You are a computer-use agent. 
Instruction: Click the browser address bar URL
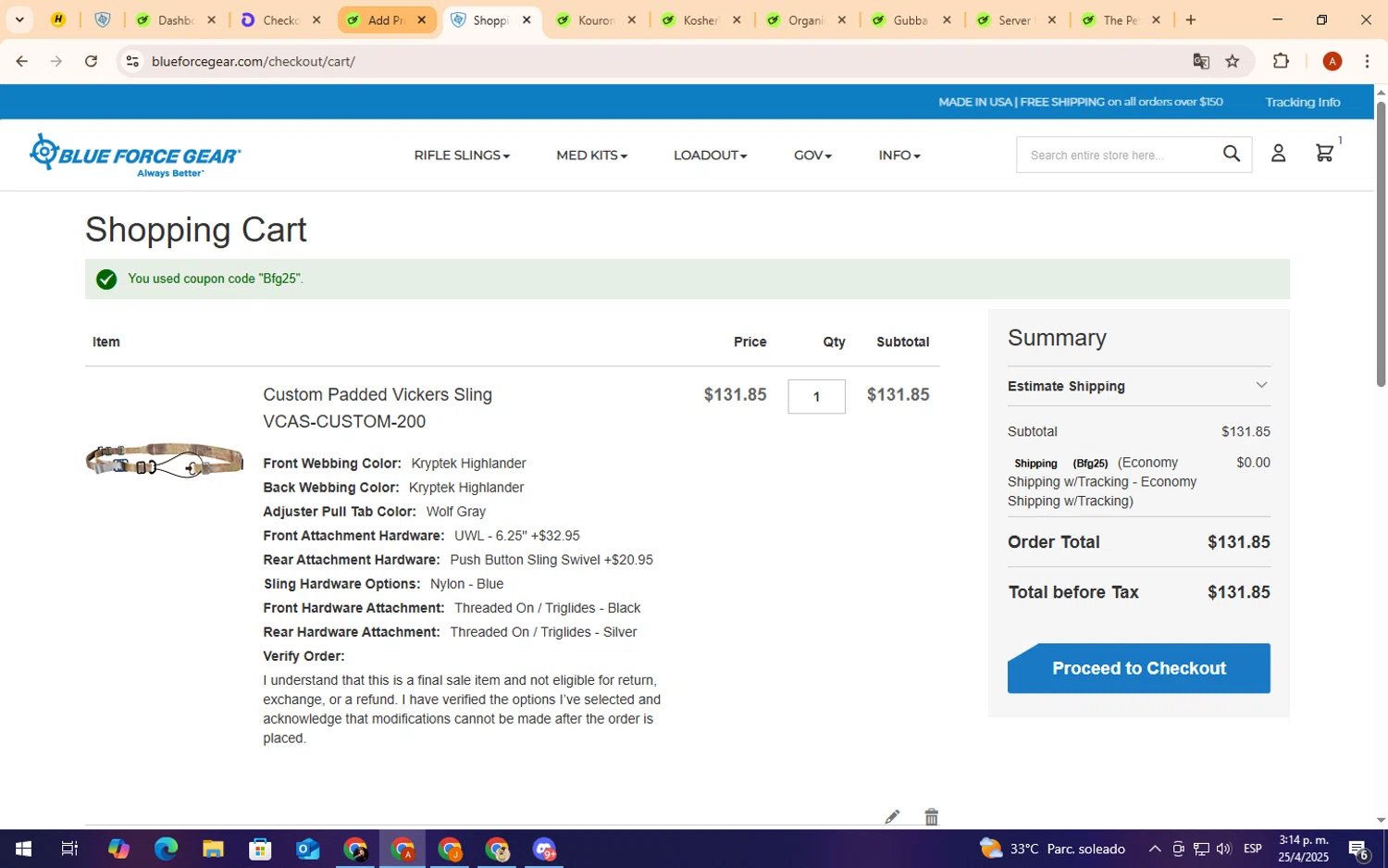click(254, 61)
